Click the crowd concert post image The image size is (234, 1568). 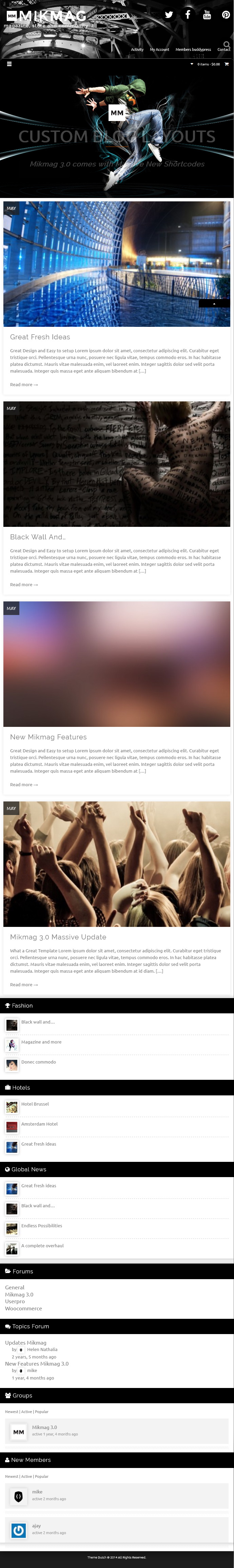(116, 864)
